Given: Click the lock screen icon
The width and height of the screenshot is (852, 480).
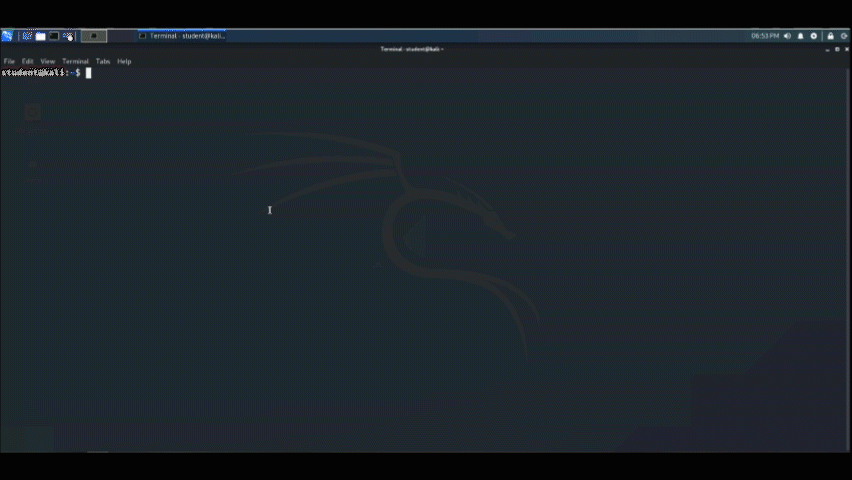Looking at the screenshot, I should point(830,36).
